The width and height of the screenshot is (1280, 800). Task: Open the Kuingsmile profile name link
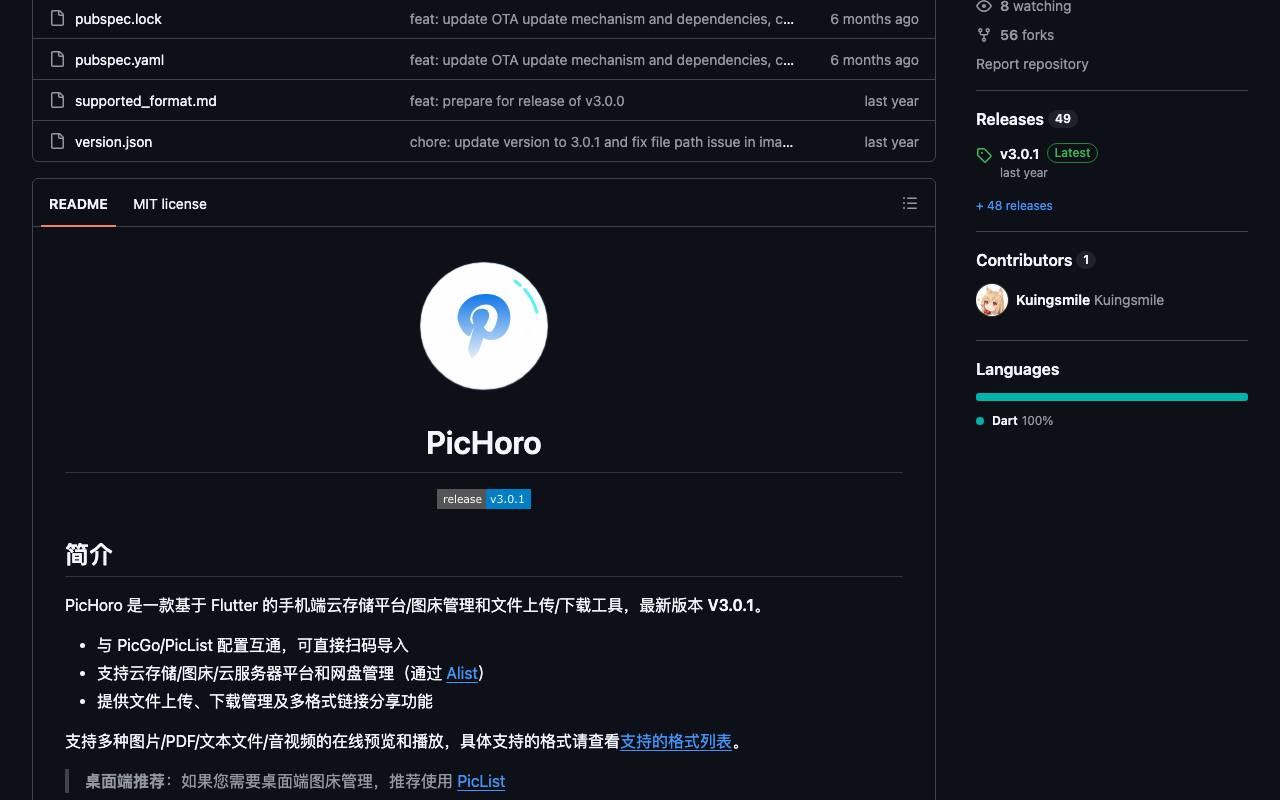[1053, 300]
